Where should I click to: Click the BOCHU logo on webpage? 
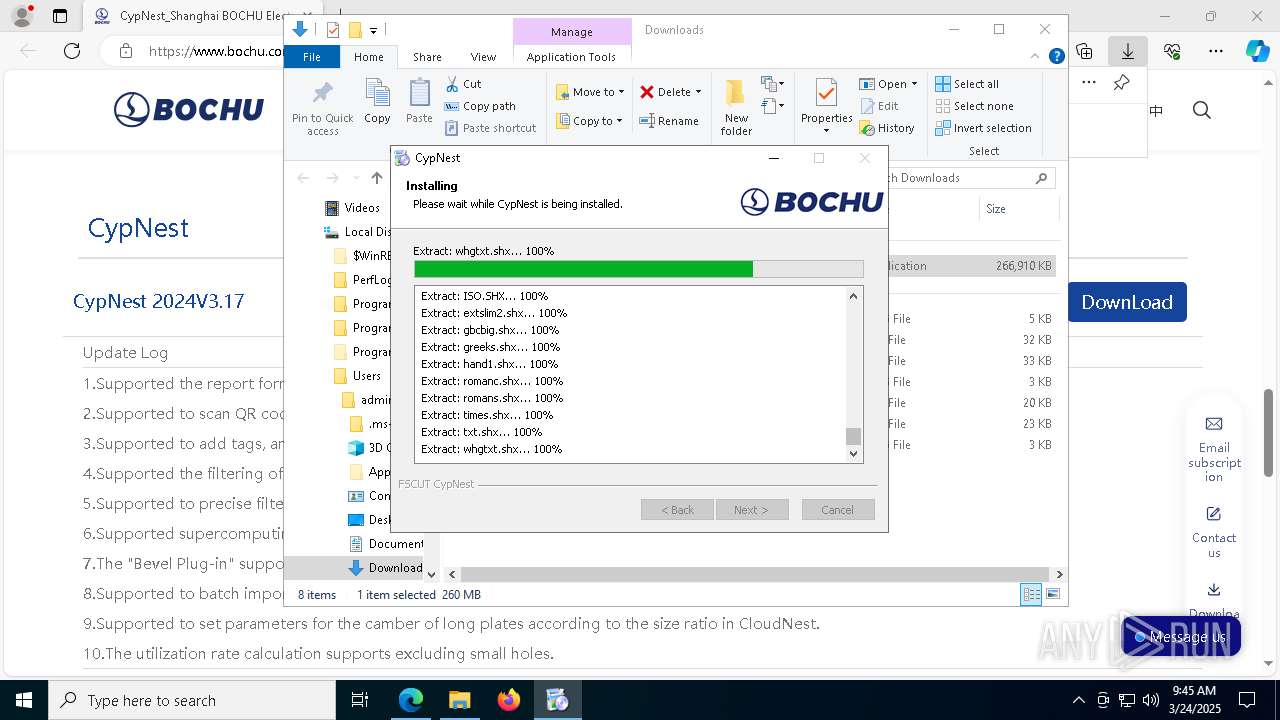(189, 110)
